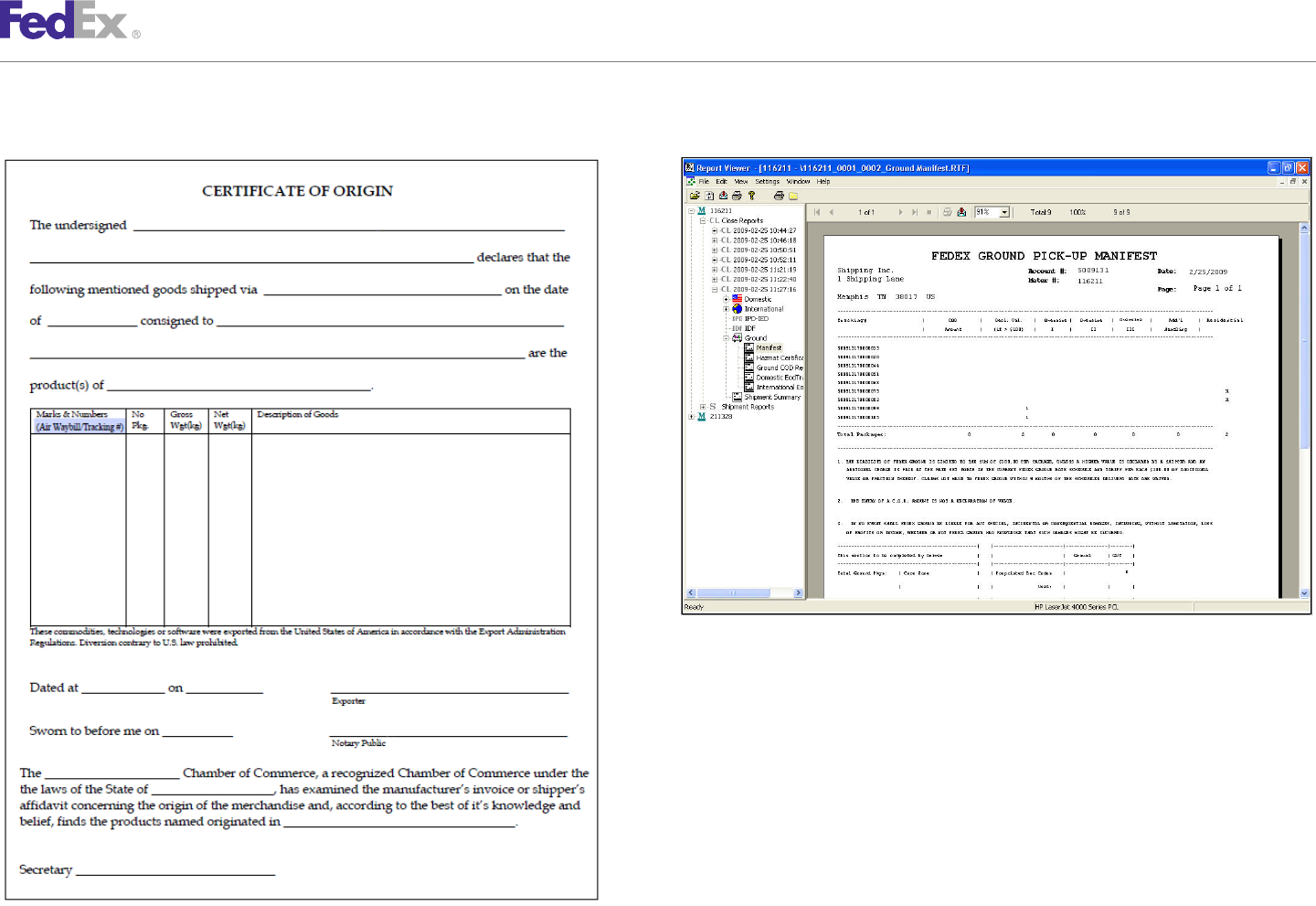This screenshot has height=906, width=1316.
Task: Click the document control icon beside File
Action: [691, 181]
